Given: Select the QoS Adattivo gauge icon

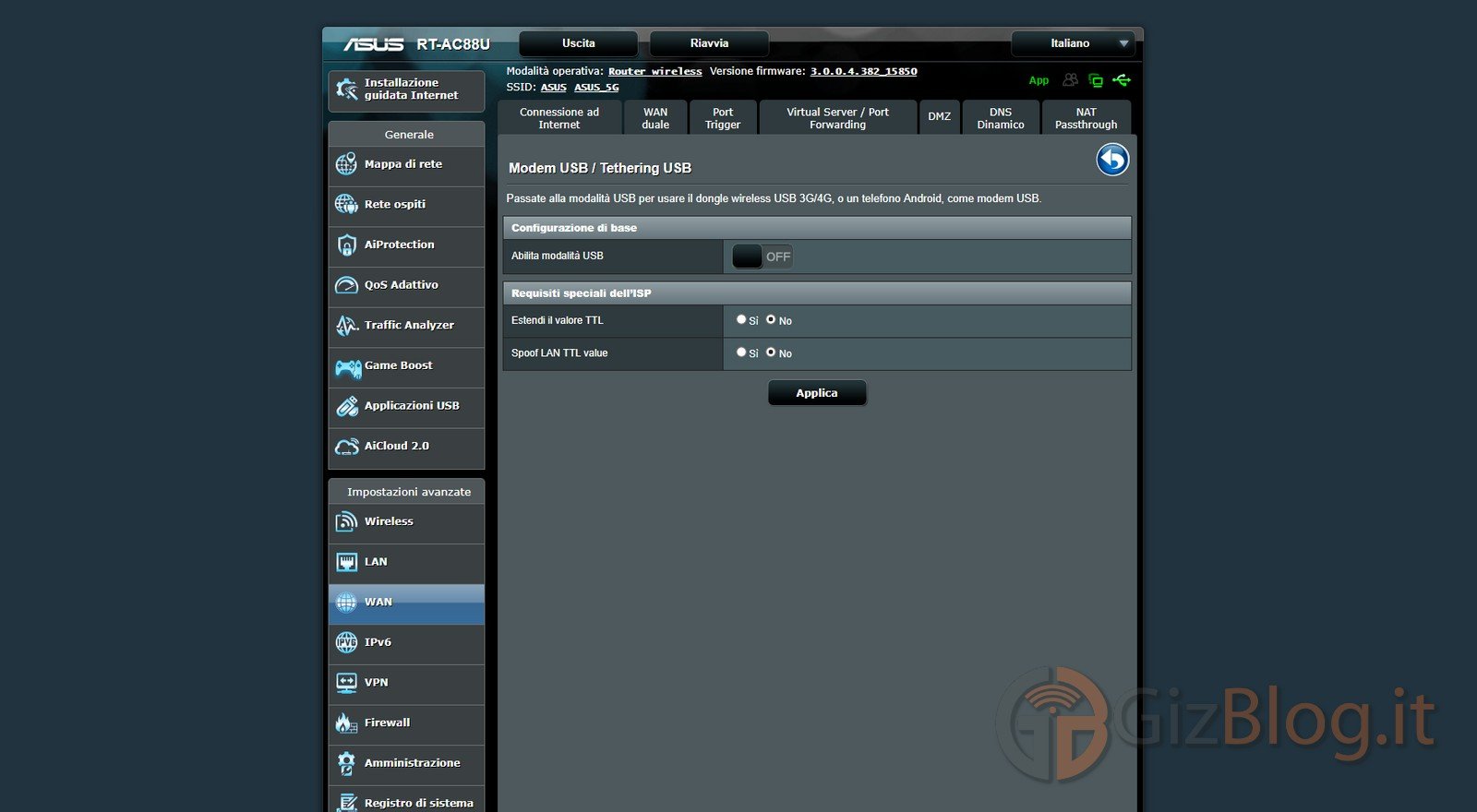Looking at the screenshot, I should click(346, 285).
